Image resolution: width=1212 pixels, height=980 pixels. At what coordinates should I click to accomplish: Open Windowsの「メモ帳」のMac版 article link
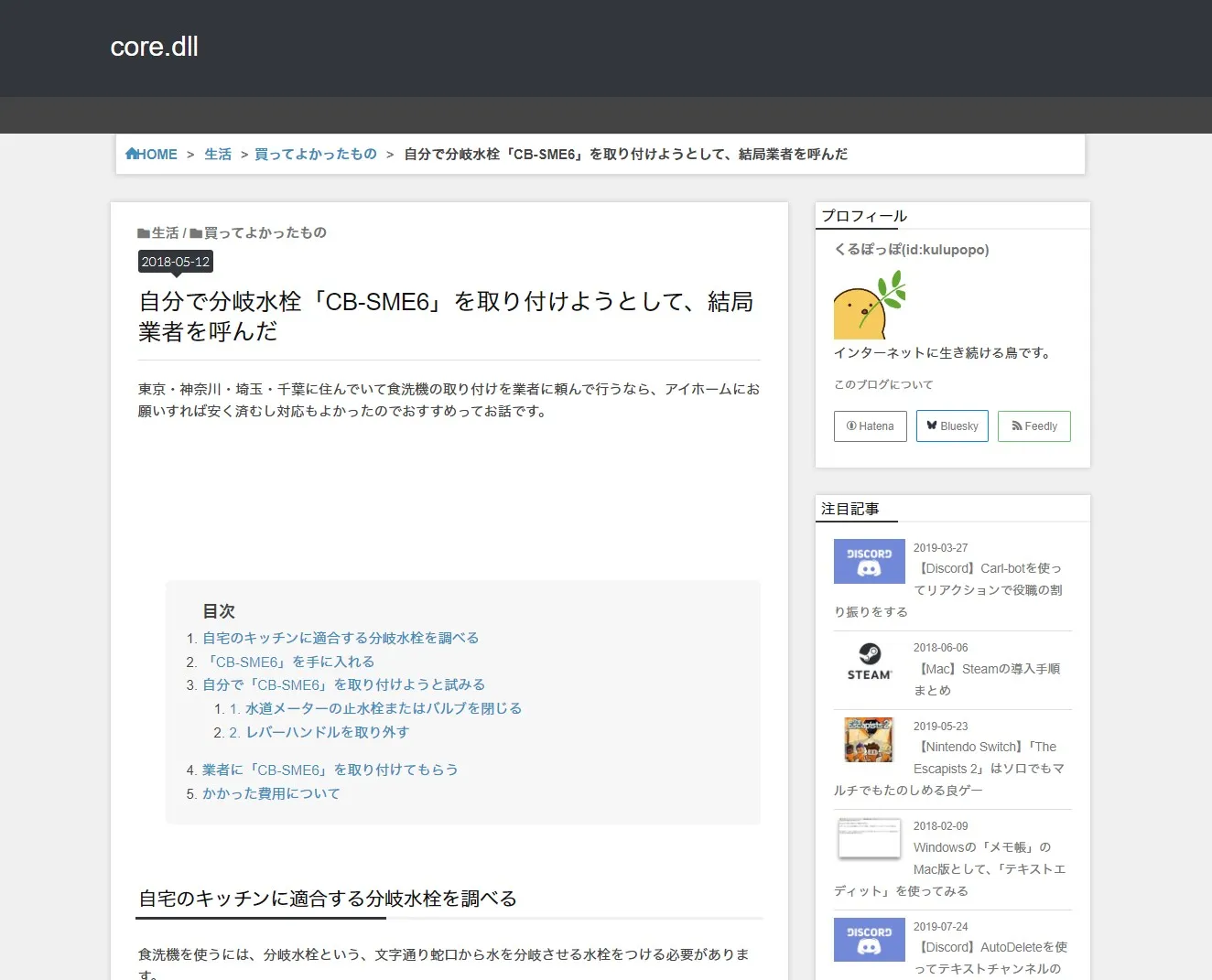click(950, 869)
